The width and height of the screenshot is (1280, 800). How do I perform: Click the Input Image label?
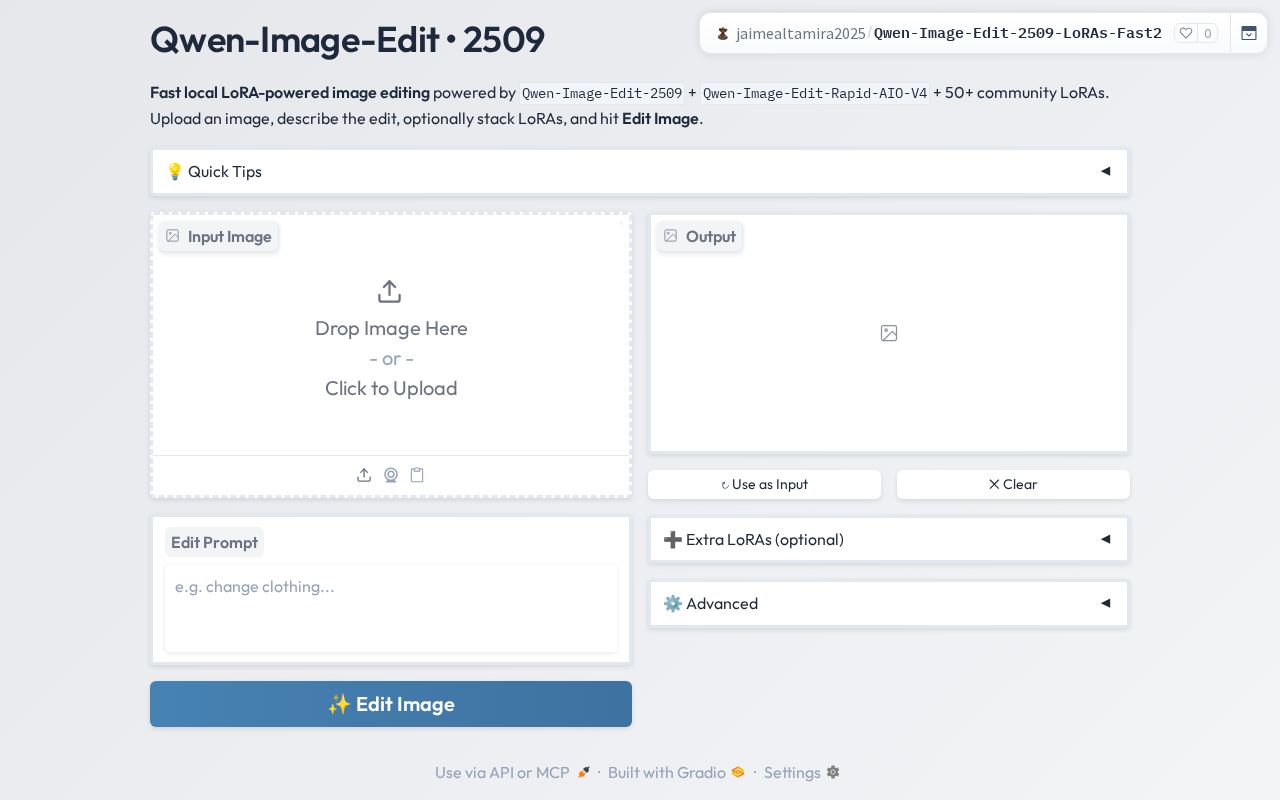pyautogui.click(x=219, y=237)
